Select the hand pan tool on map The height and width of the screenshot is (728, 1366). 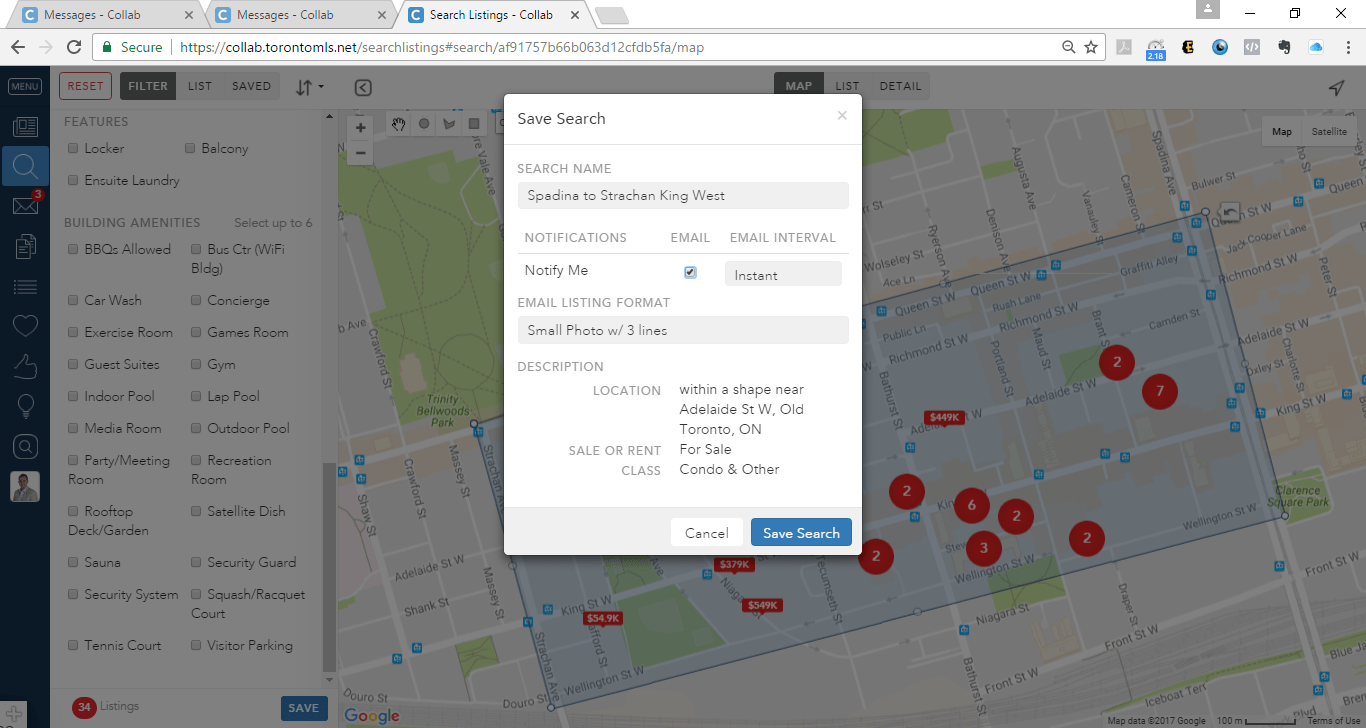click(399, 124)
